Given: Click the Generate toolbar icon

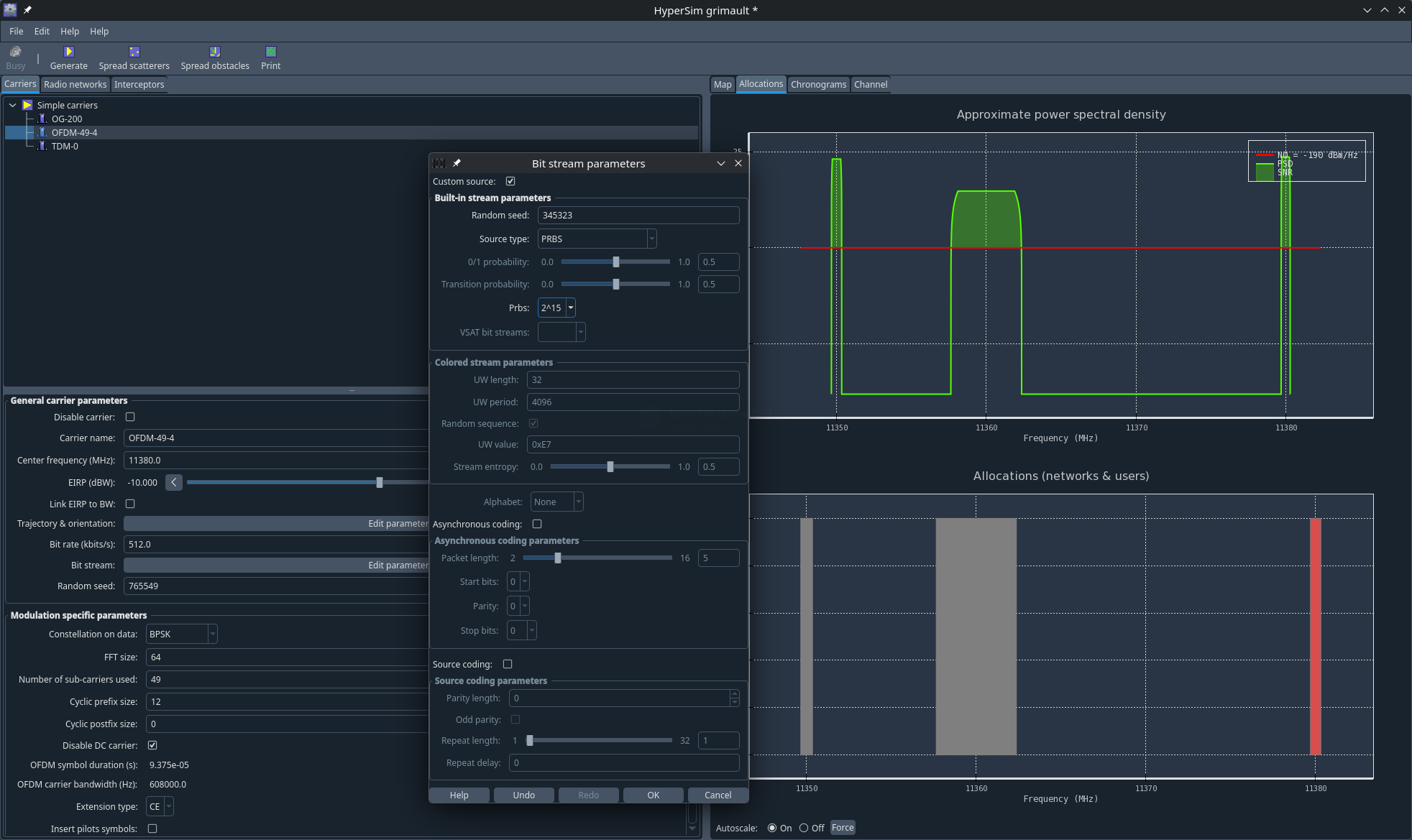Looking at the screenshot, I should pos(69,52).
